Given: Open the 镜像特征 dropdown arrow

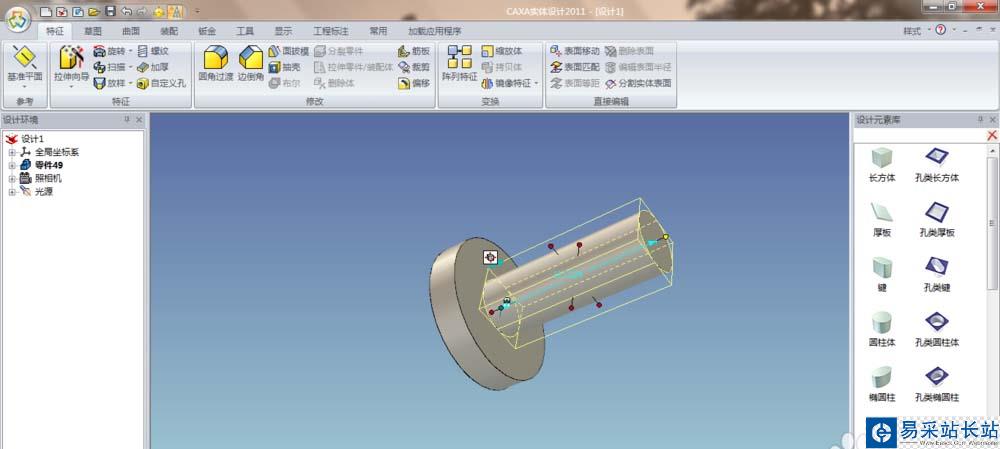Looking at the screenshot, I should click(536, 83).
